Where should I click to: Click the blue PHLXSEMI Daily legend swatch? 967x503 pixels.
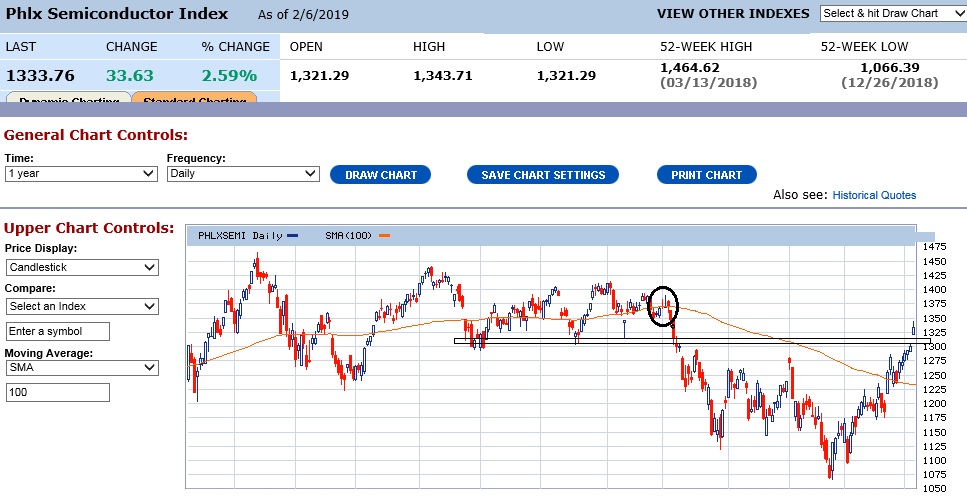[292, 236]
